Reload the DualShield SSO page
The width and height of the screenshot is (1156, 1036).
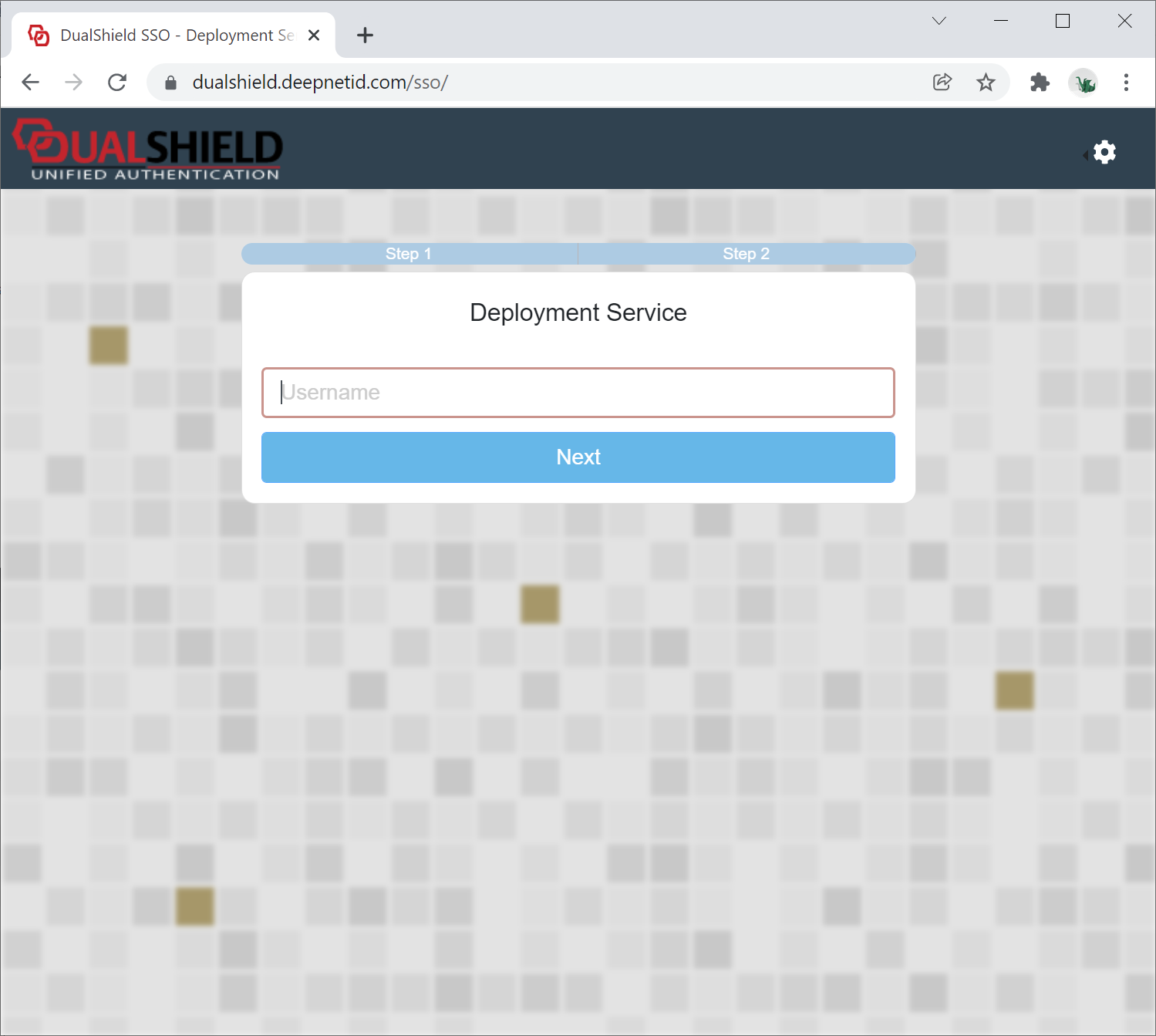pos(117,83)
